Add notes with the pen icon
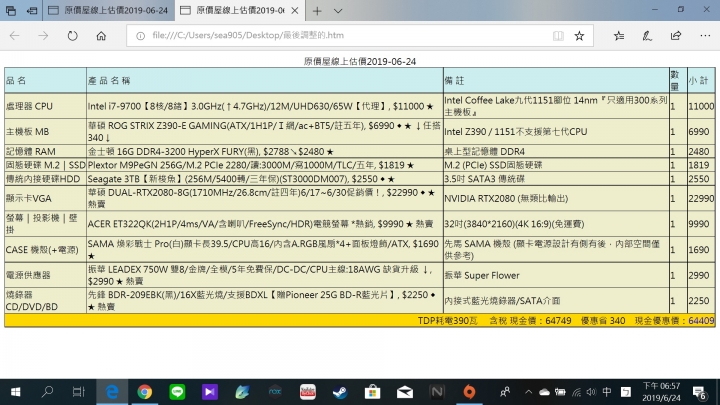The image size is (720, 405). 647,36
